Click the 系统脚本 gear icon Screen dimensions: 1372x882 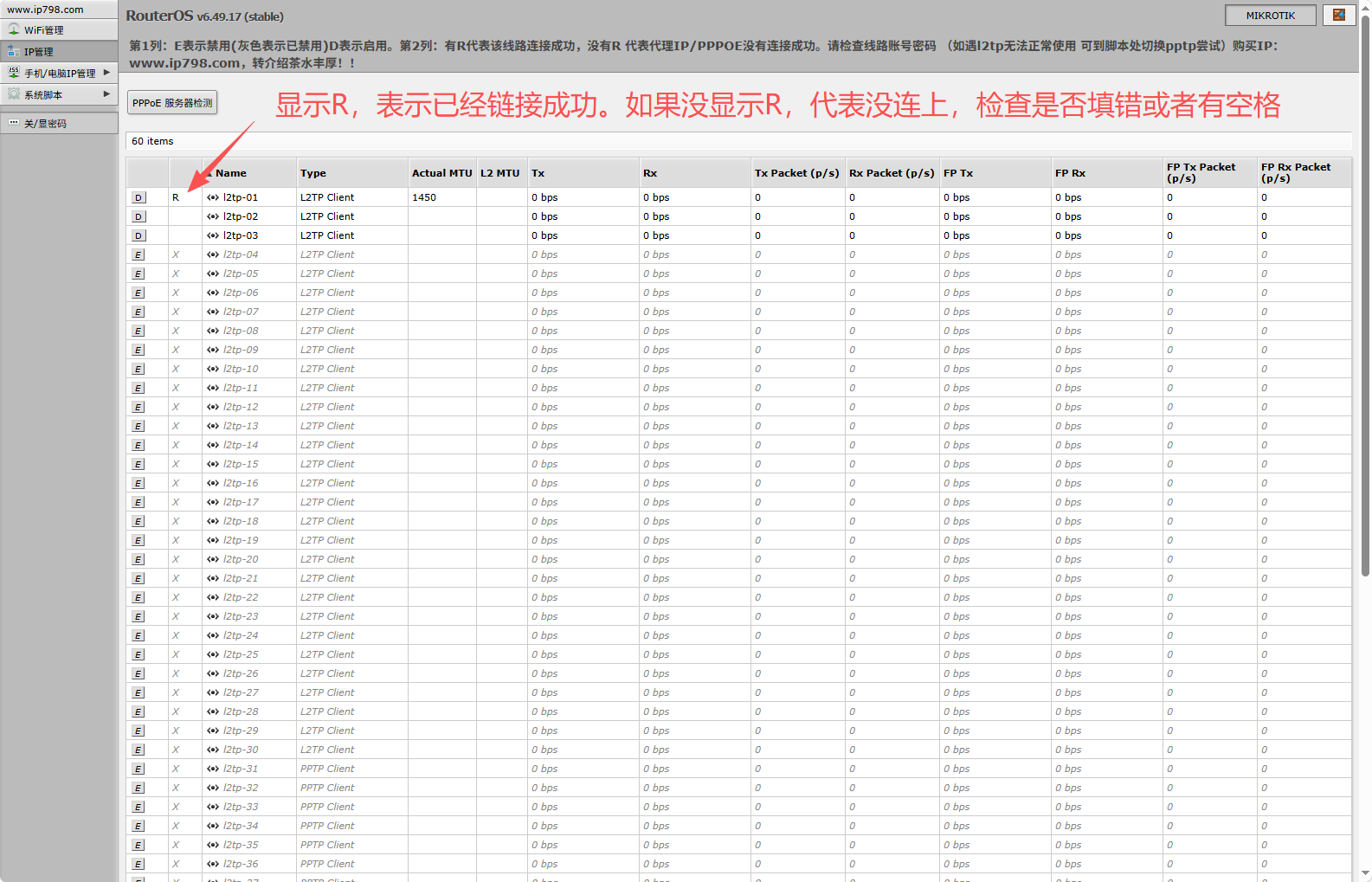[14, 94]
